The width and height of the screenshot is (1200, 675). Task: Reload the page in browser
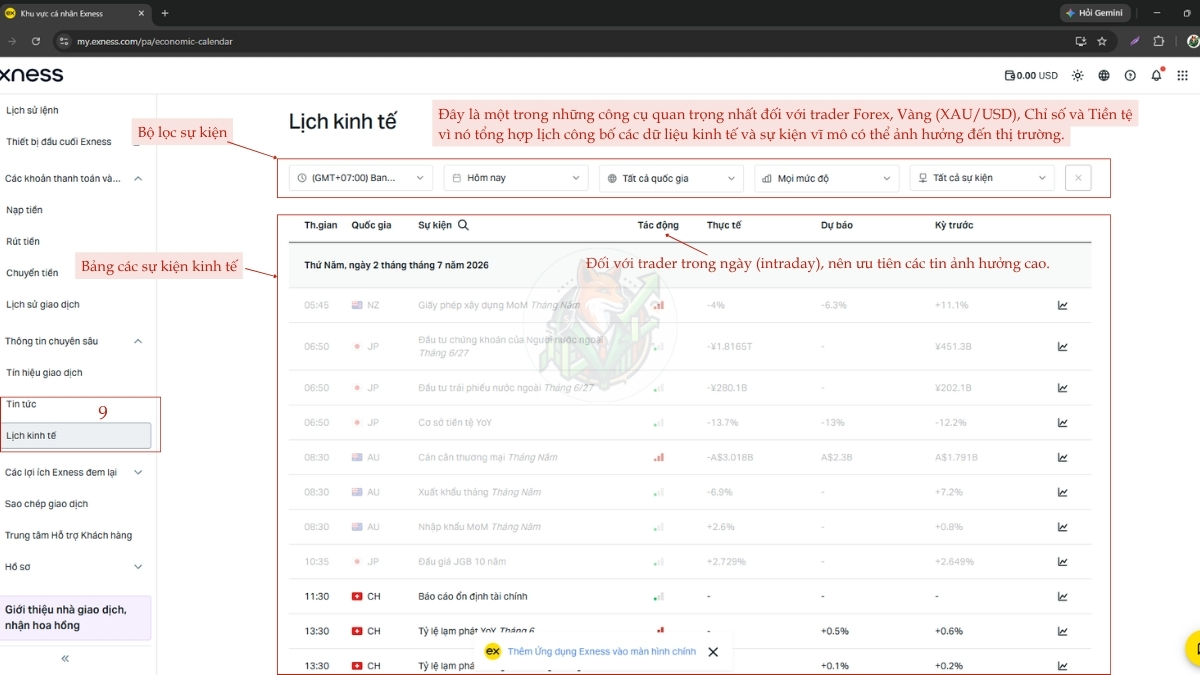pos(36,42)
